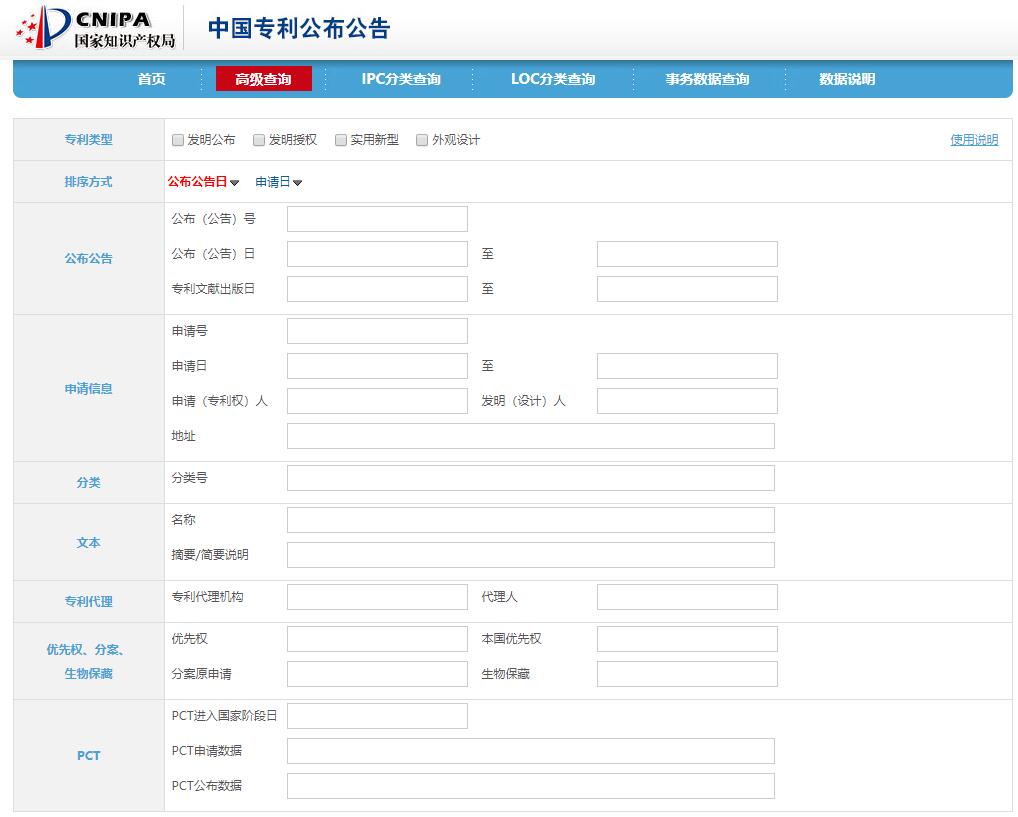Focus the PCT公布数据 input field

pos(531,786)
